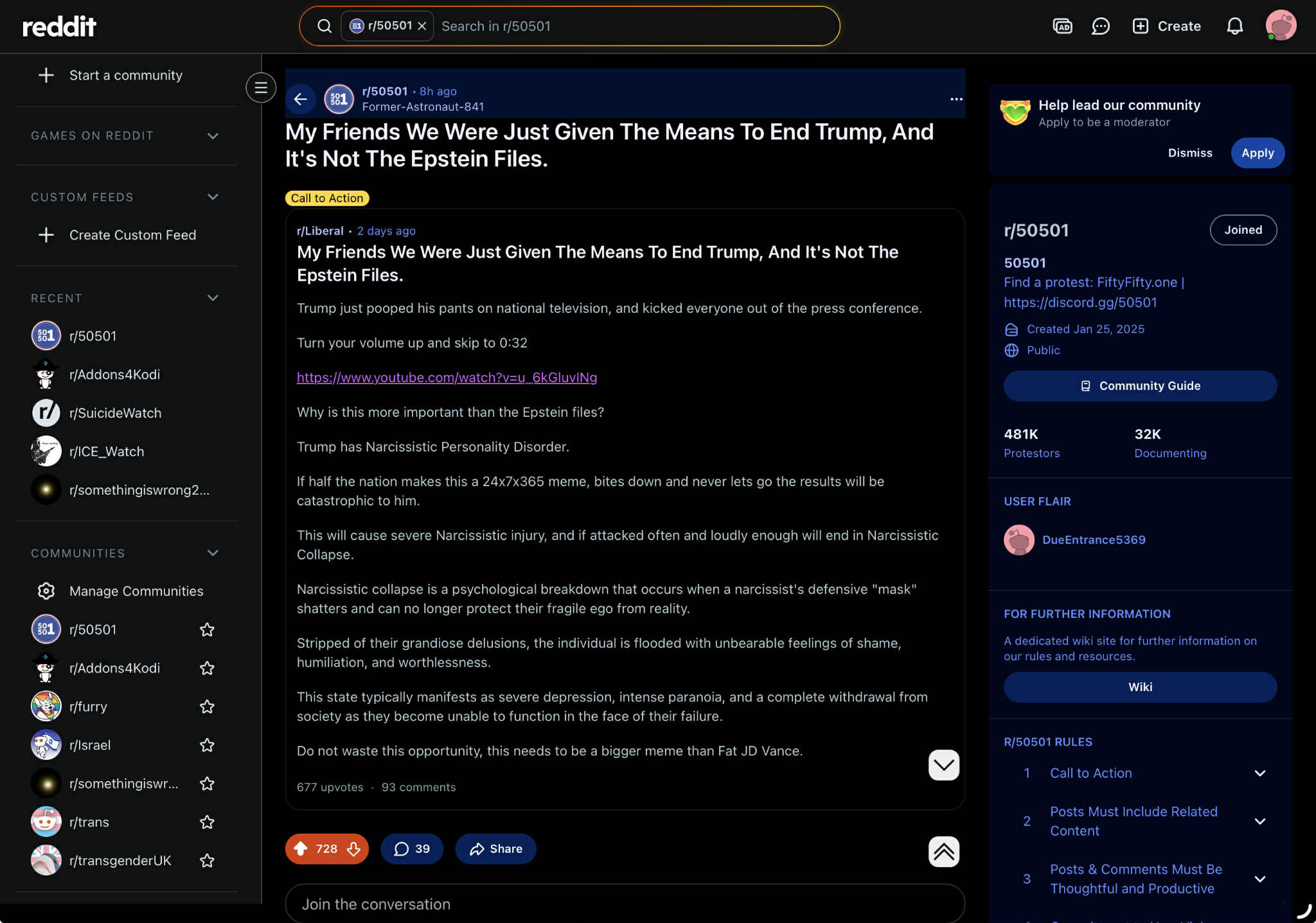Toggle the favorite star for r/Israel

coord(207,745)
